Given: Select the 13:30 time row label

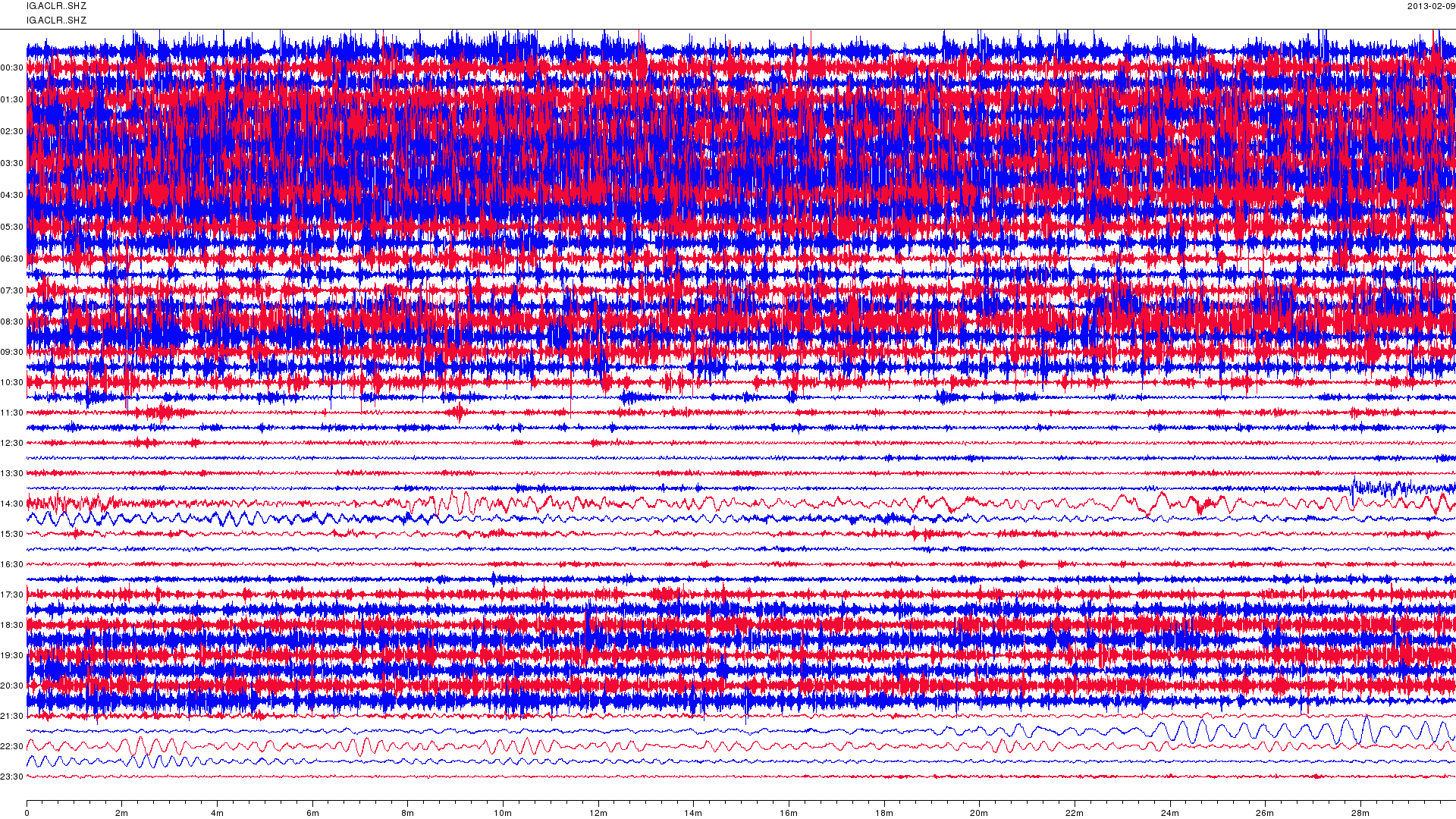Looking at the screenshot, I should tap(12, 474).
